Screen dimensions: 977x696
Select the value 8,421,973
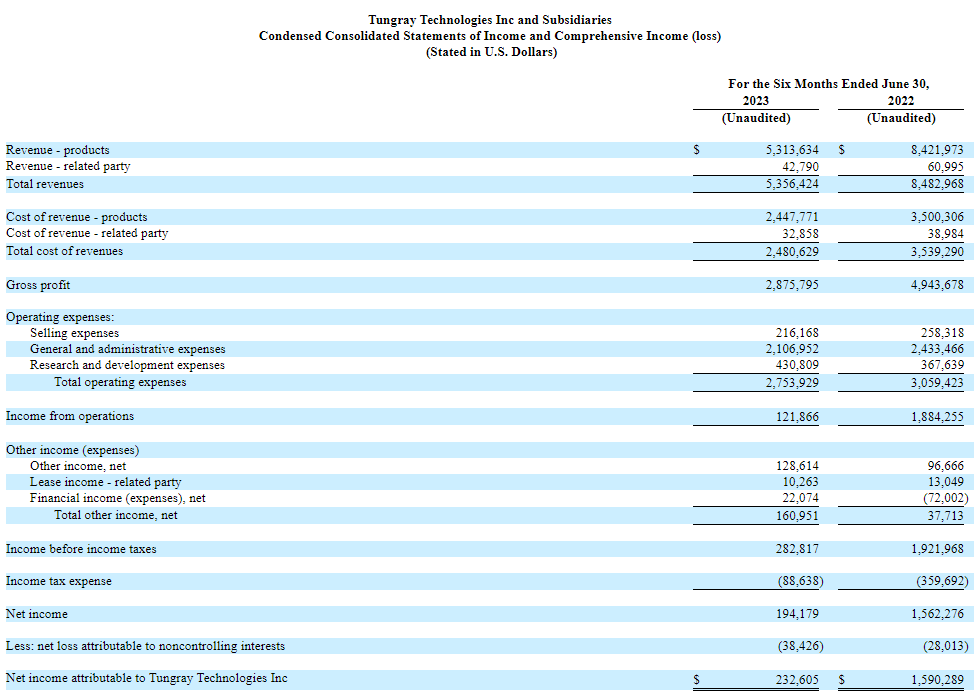pos(936,150)
